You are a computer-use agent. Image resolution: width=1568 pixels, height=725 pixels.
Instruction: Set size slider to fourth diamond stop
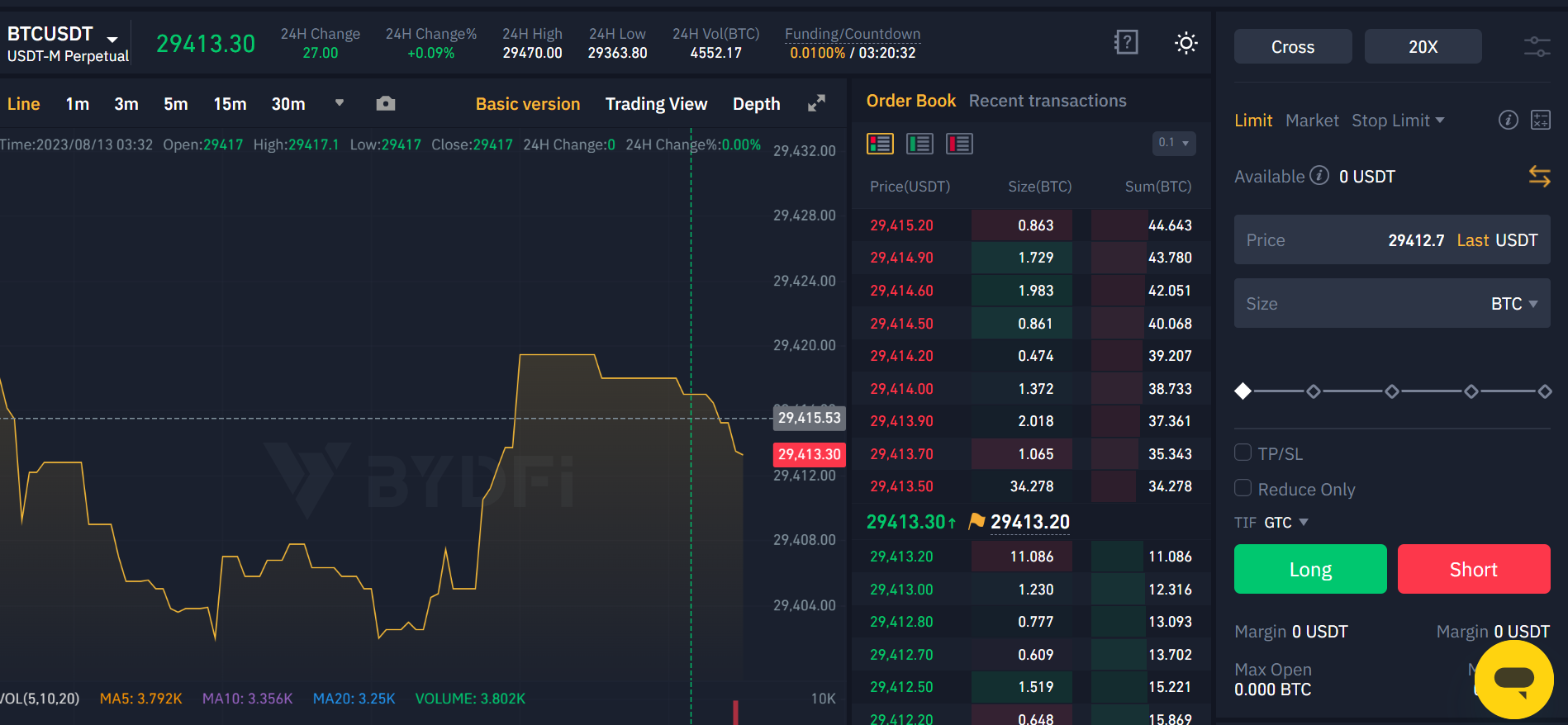tap(1471, 391)
